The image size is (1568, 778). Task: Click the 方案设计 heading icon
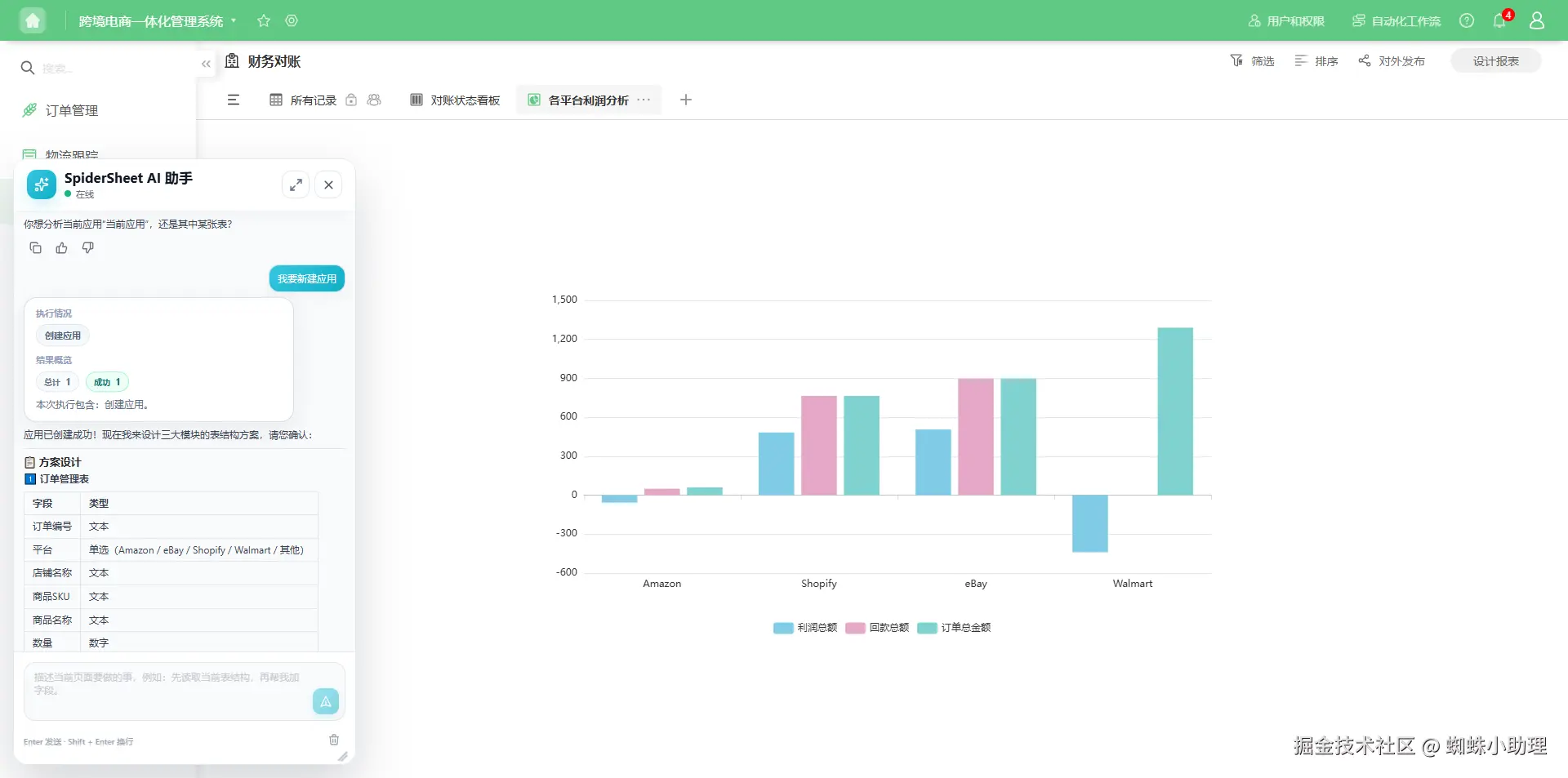30,462
